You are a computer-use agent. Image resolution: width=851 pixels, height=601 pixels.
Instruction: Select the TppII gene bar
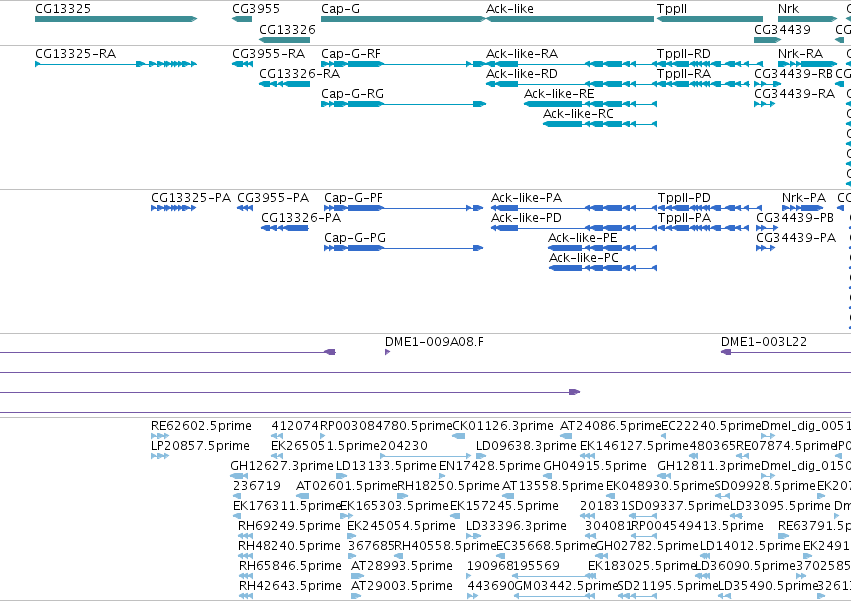[x=710, y=19]
